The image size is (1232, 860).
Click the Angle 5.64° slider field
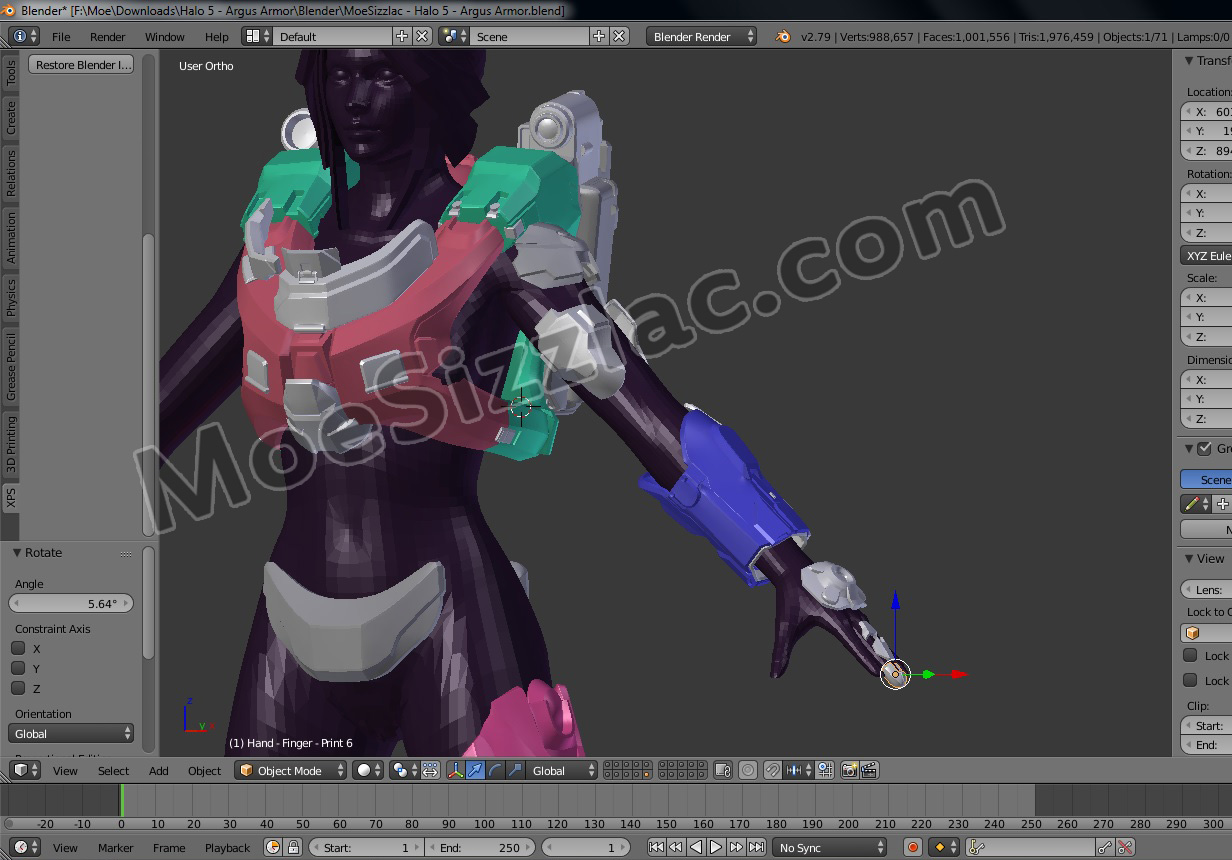point(71,603)
